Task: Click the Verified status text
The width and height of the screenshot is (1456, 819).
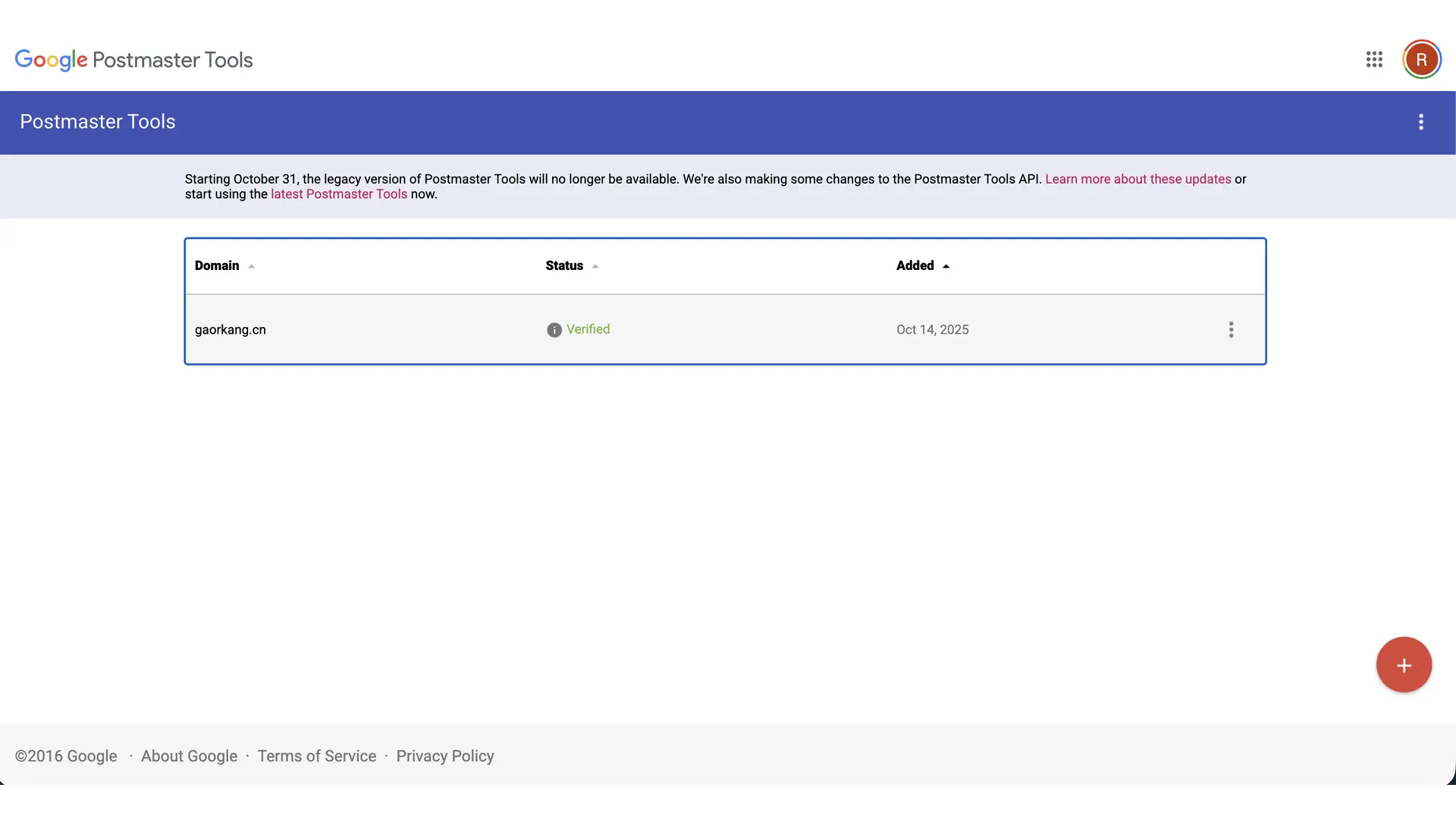Action: coord(588,329)
